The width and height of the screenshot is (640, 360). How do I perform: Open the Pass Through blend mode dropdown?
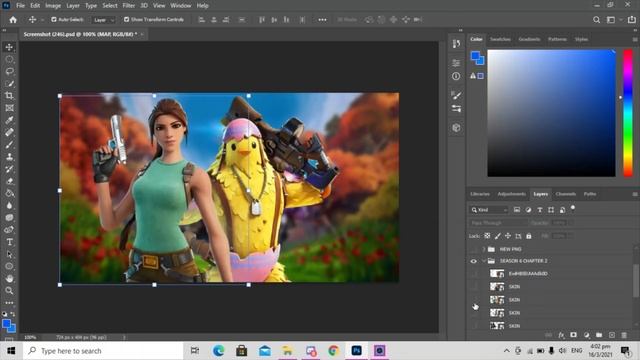pyautogui.click(x=498, y=223)
